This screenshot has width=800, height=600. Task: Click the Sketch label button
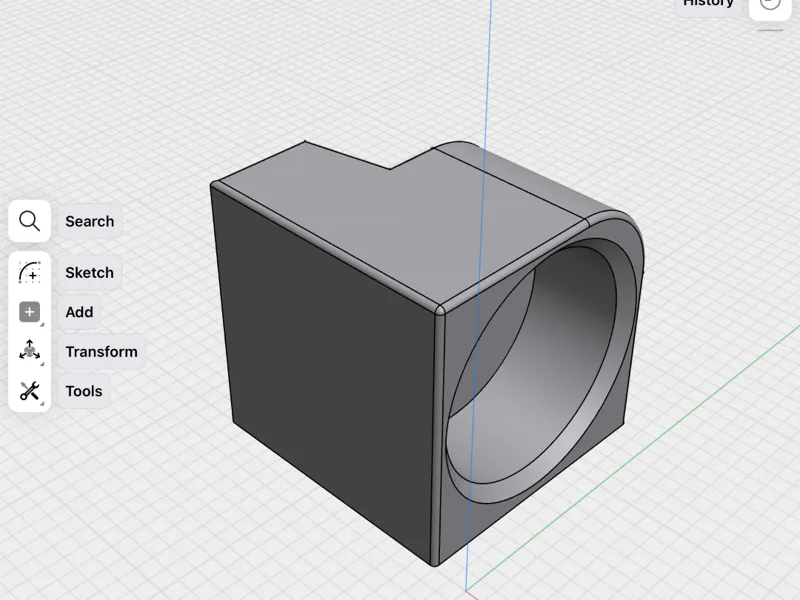pyautogui.click(x=89, y=272)
